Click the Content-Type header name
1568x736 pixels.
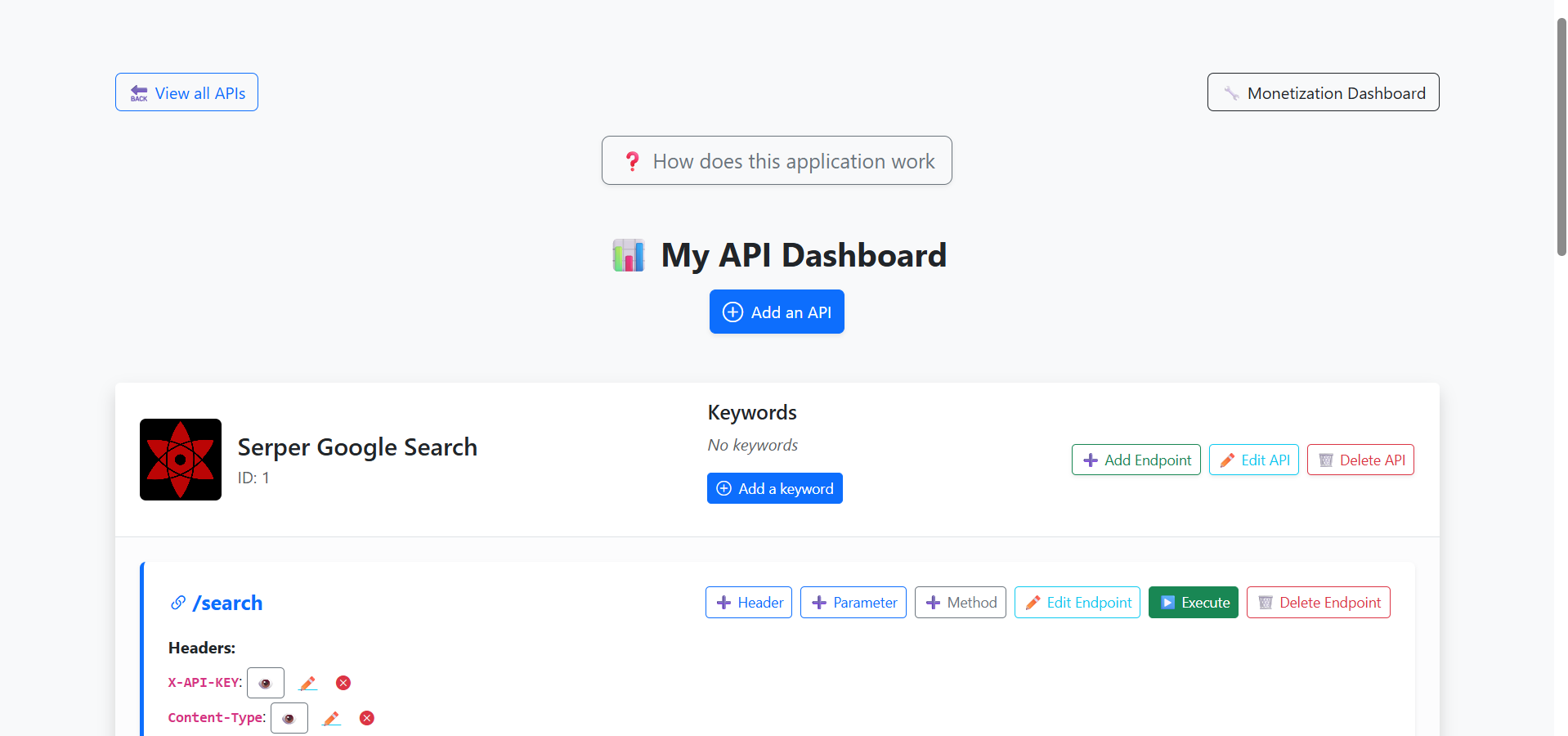pos(216,718)
